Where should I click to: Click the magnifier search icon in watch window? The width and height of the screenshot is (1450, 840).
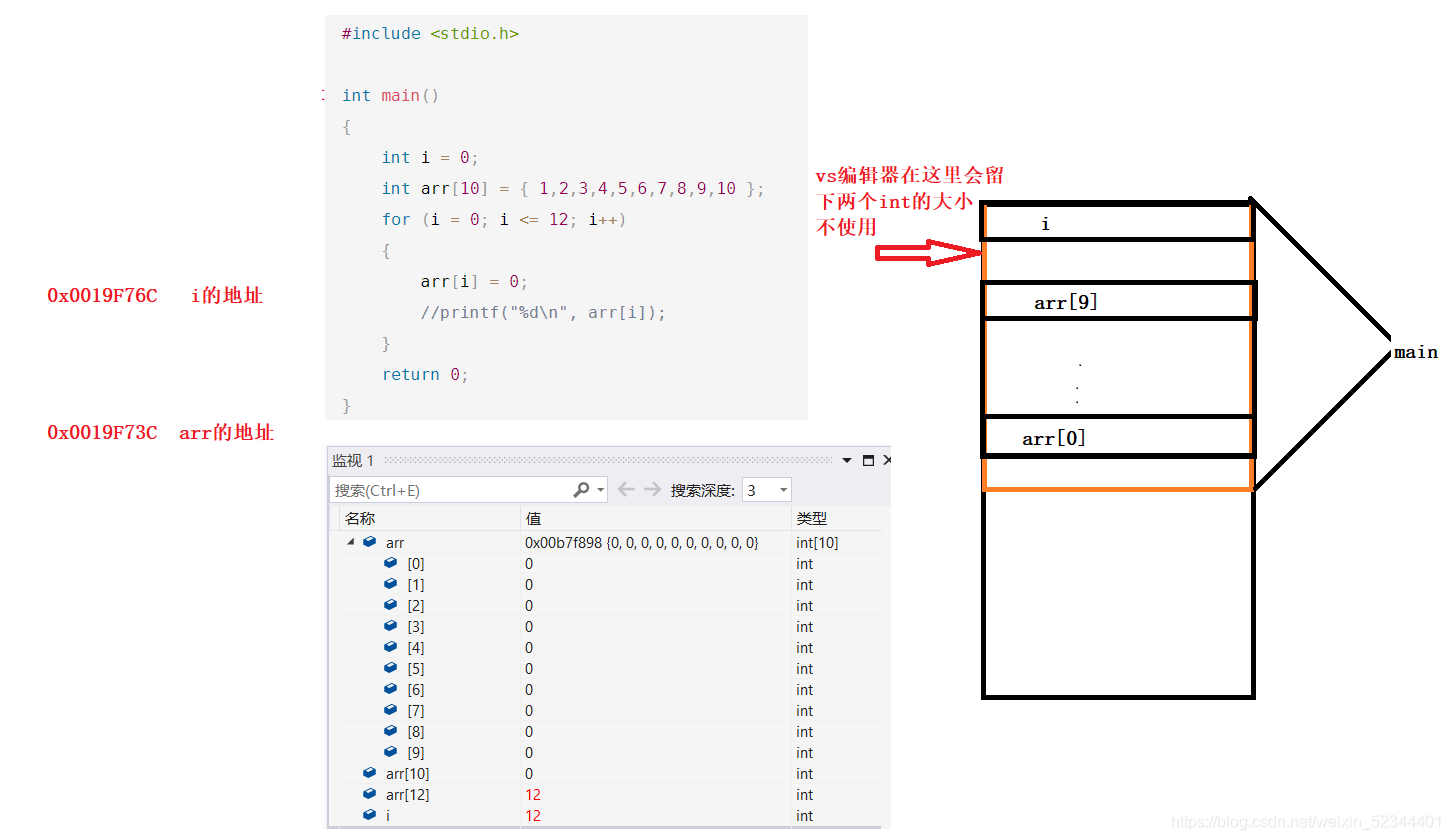tap(582, 490)
